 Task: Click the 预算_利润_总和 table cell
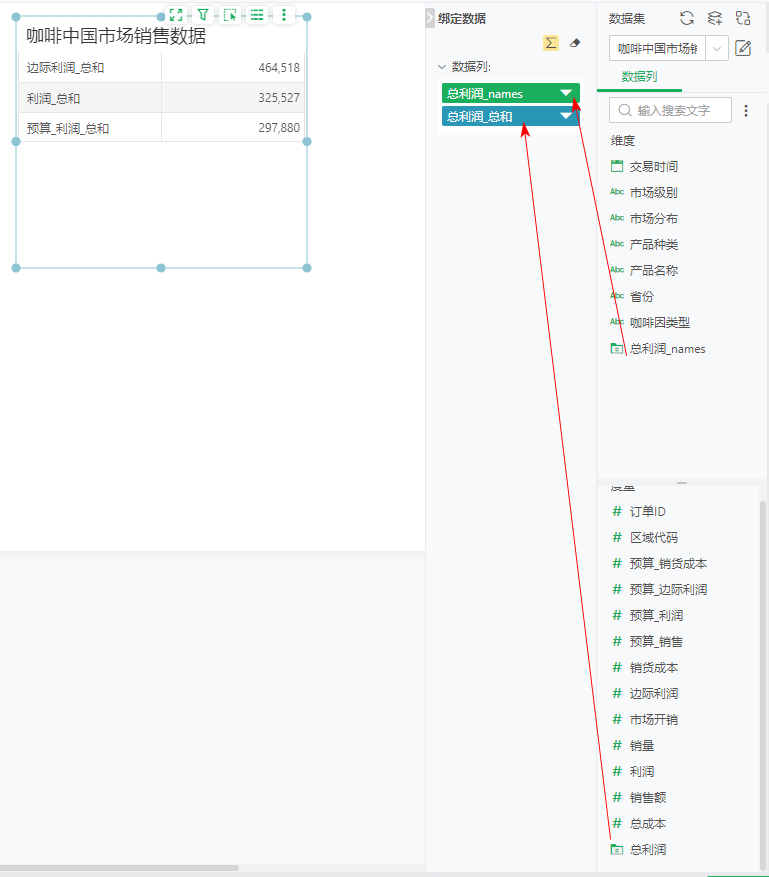[90, 128]
